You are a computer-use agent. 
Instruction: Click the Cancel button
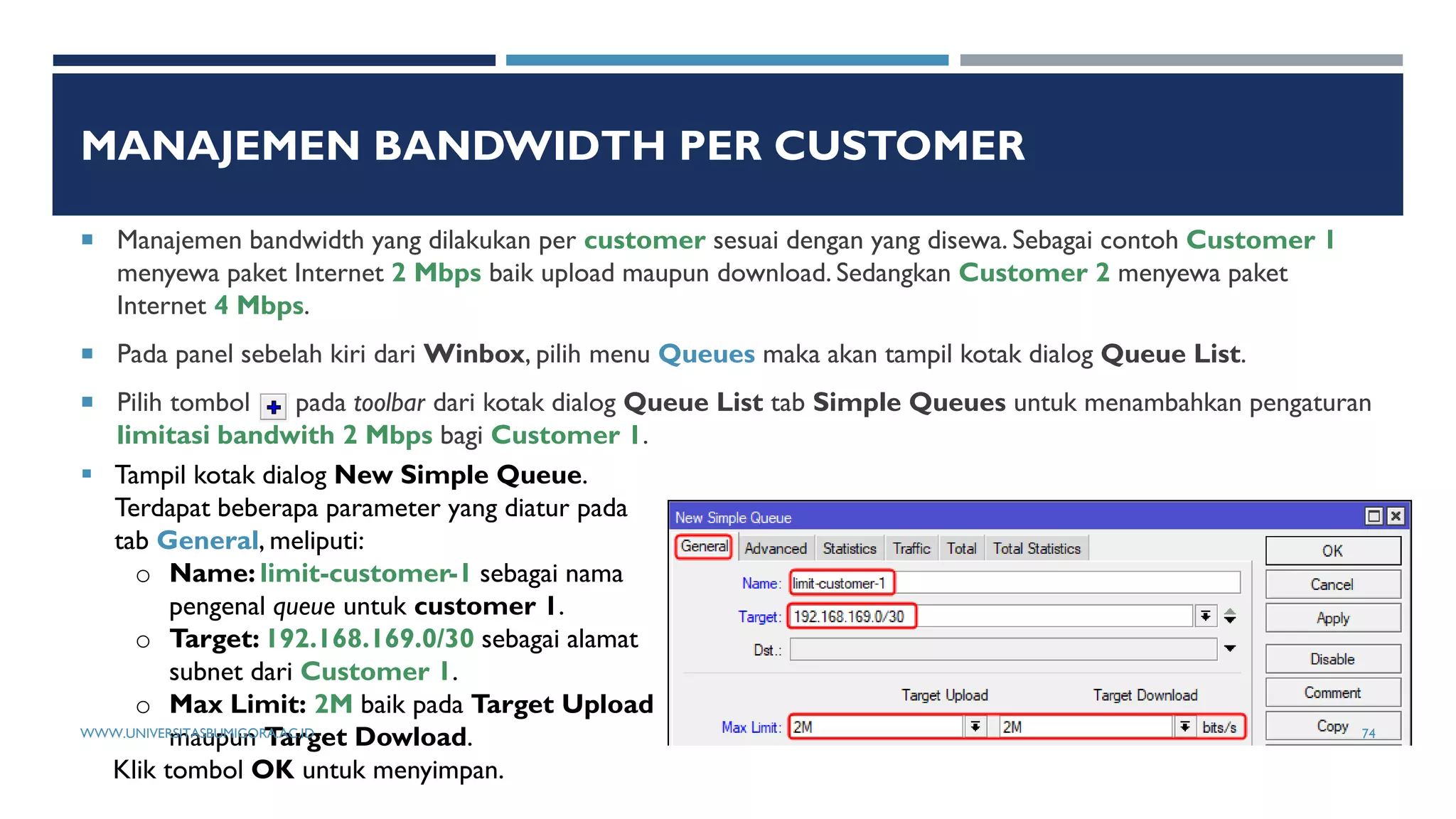[1332, 584]
